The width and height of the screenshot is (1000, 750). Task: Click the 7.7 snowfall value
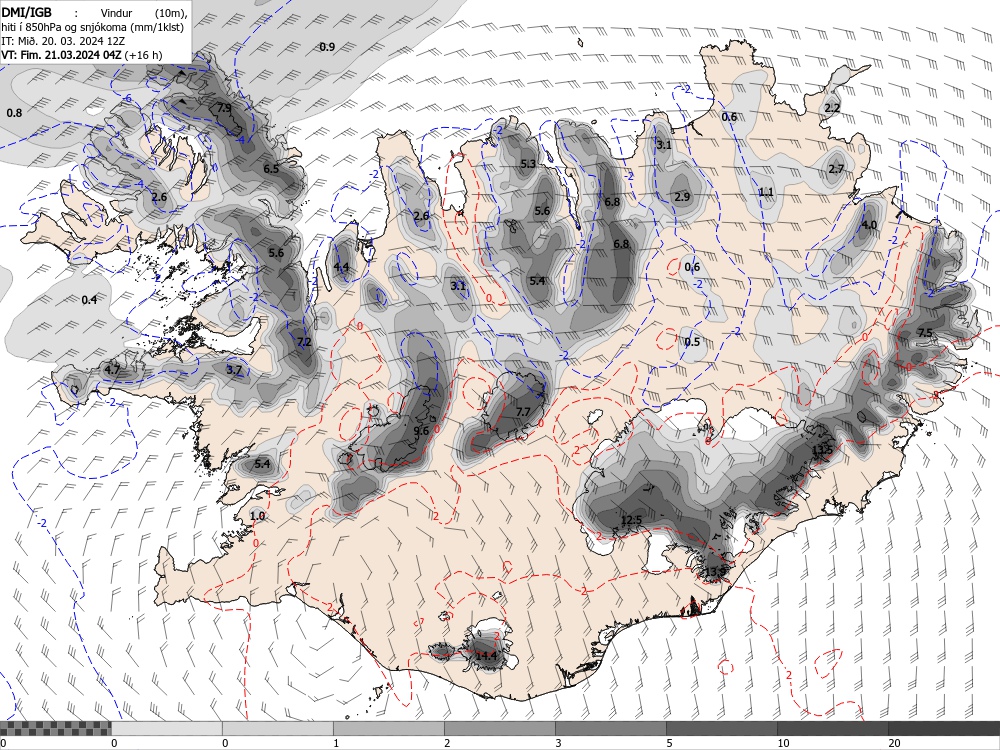(x=523, y=412)
